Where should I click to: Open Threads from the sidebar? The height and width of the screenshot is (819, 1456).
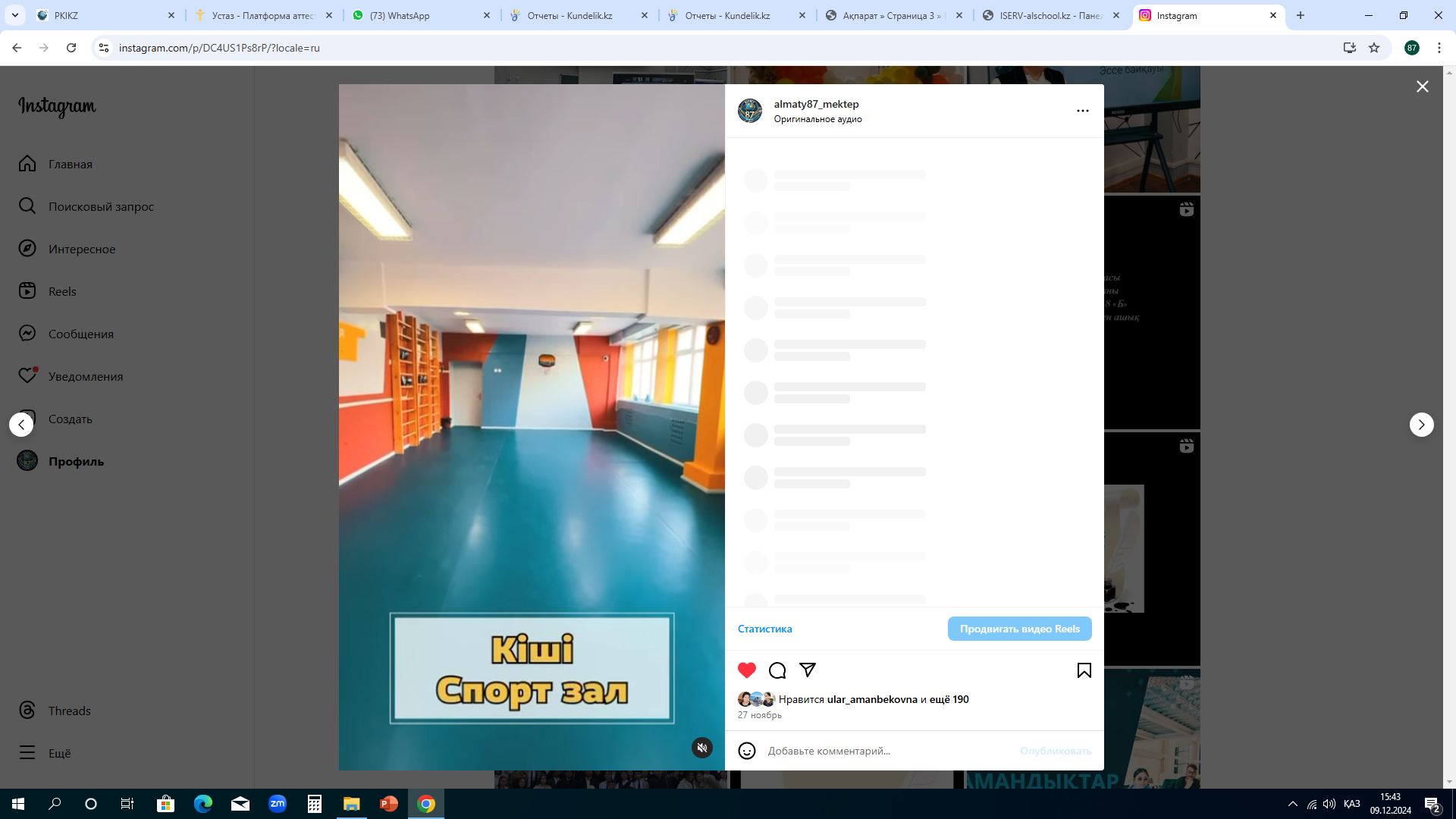(55, 711)
